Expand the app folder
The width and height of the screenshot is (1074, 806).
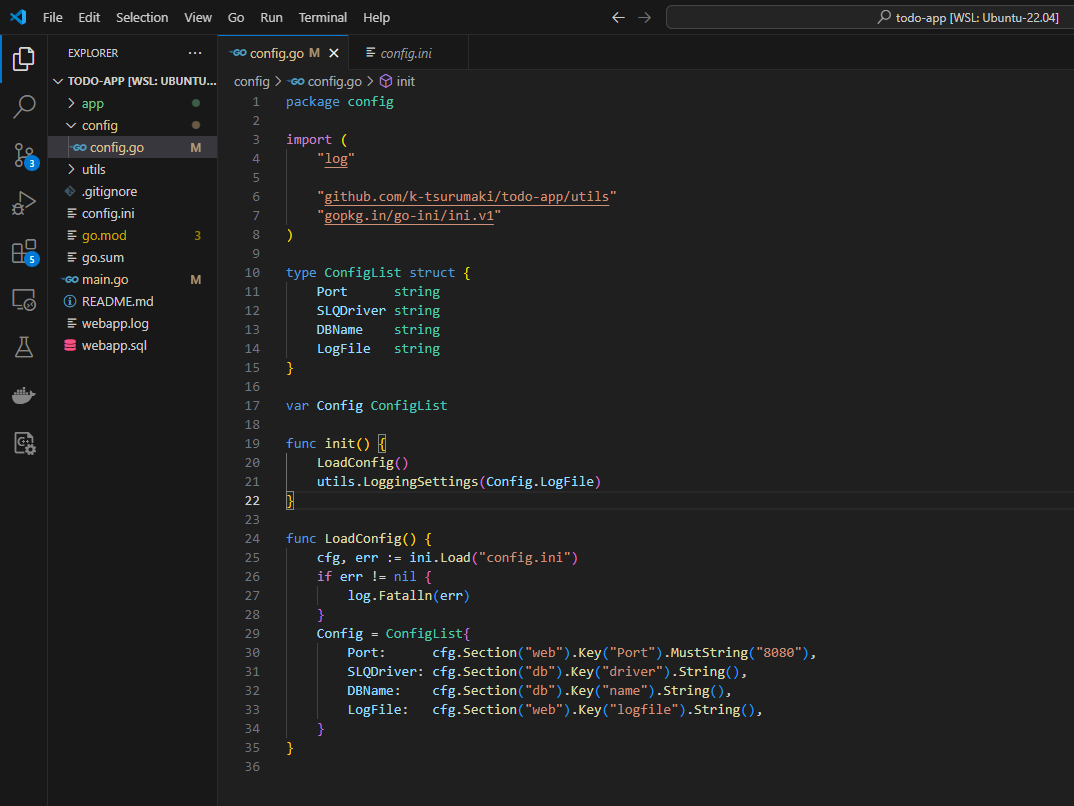92,103
